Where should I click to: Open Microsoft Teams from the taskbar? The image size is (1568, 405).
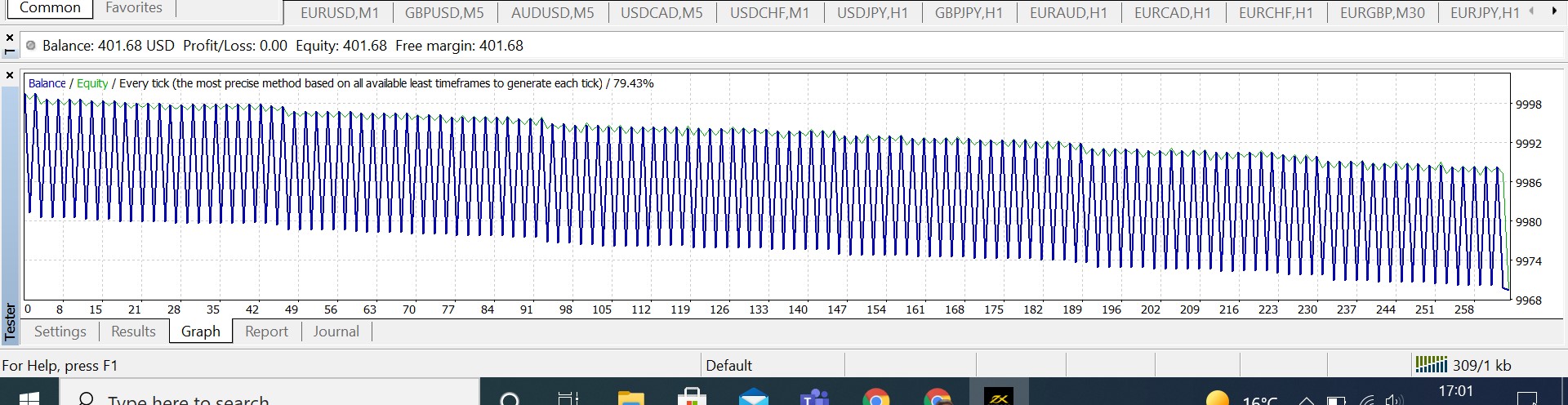[x=814, y=398]
